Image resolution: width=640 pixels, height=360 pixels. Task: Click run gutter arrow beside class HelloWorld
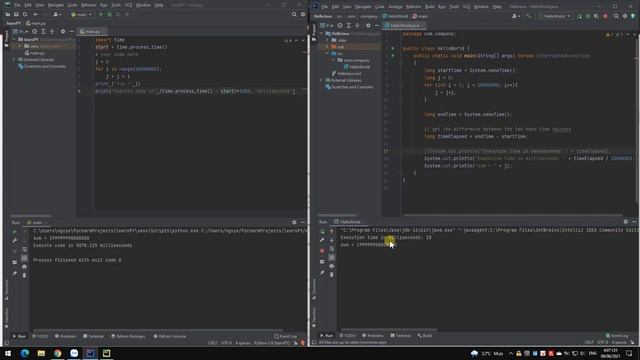(x=393, y=48)
